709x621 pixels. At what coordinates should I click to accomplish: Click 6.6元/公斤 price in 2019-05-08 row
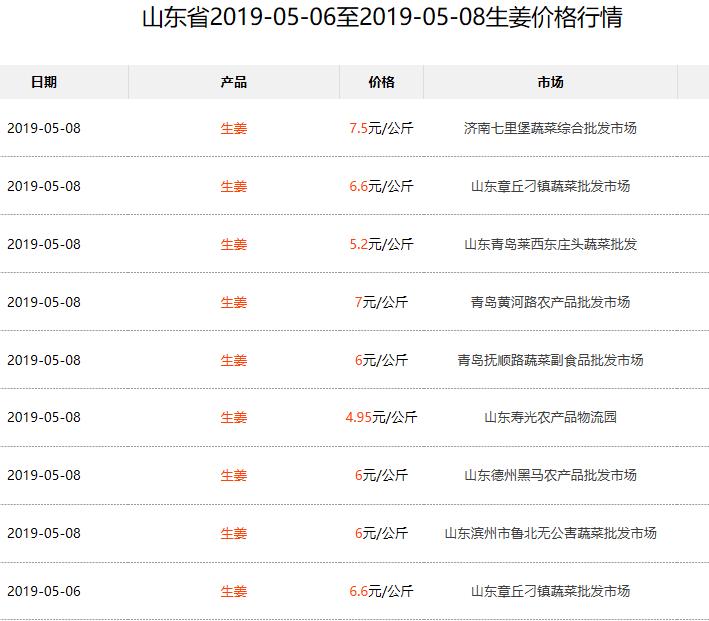pyautogui.click(x=381, y=186)
